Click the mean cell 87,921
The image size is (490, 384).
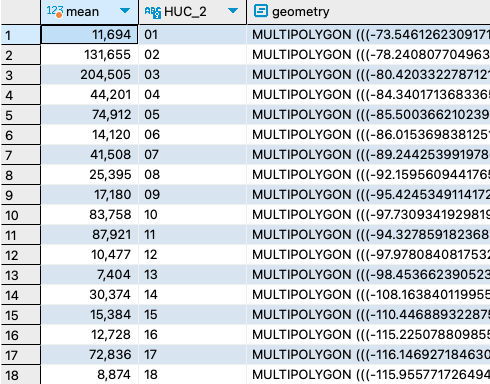tap(89, 235)
